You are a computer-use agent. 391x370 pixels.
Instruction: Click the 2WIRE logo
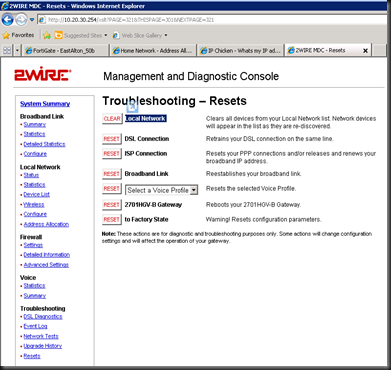point(42,74)
